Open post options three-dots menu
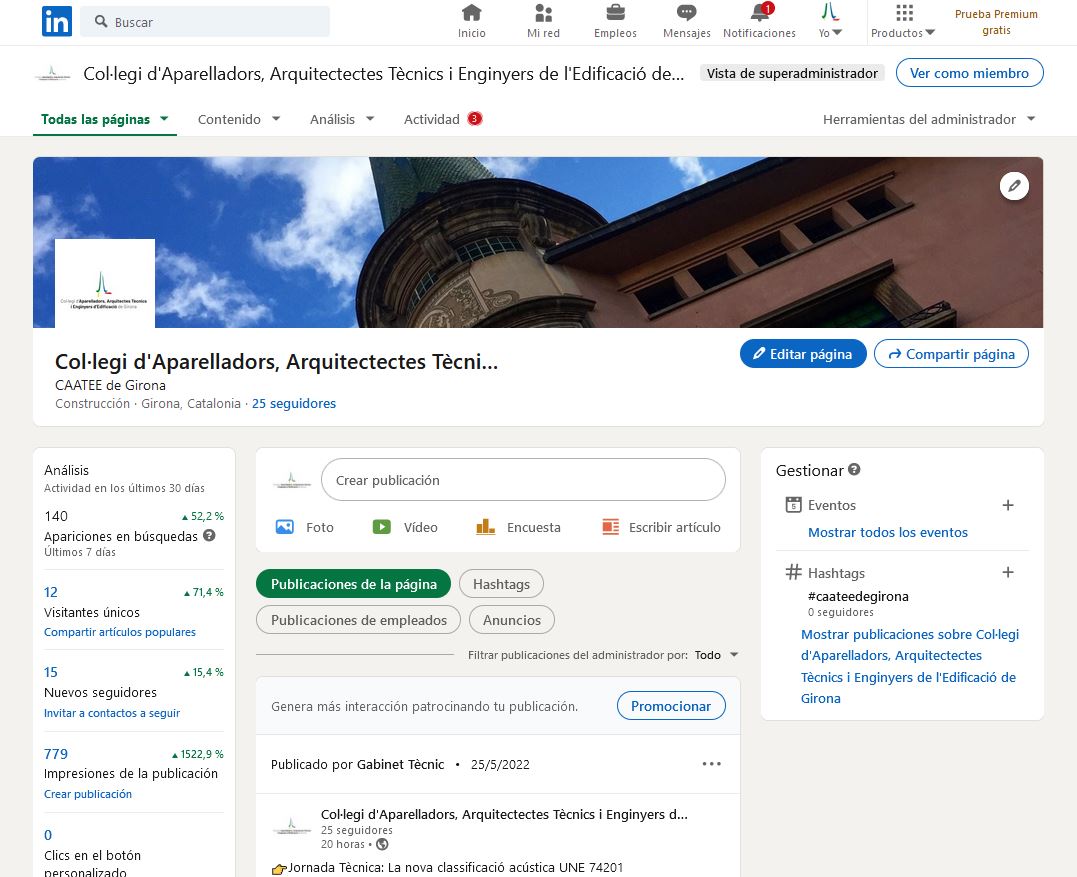Screen dimensions: 1077x877 point(712,764)
